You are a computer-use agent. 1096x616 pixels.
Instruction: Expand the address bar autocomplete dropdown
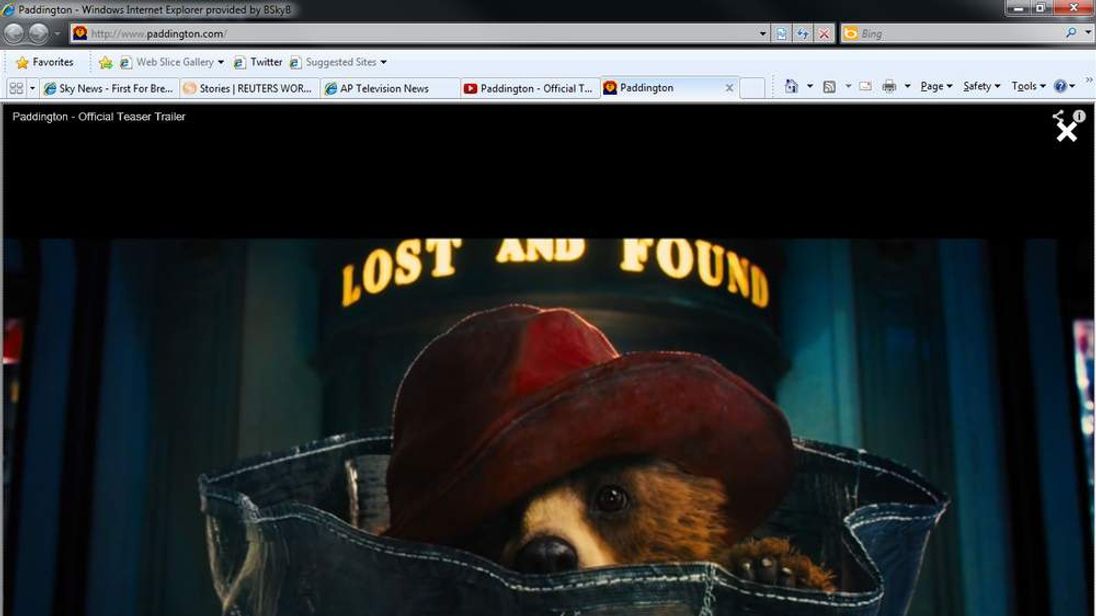(x=763, y=34)
